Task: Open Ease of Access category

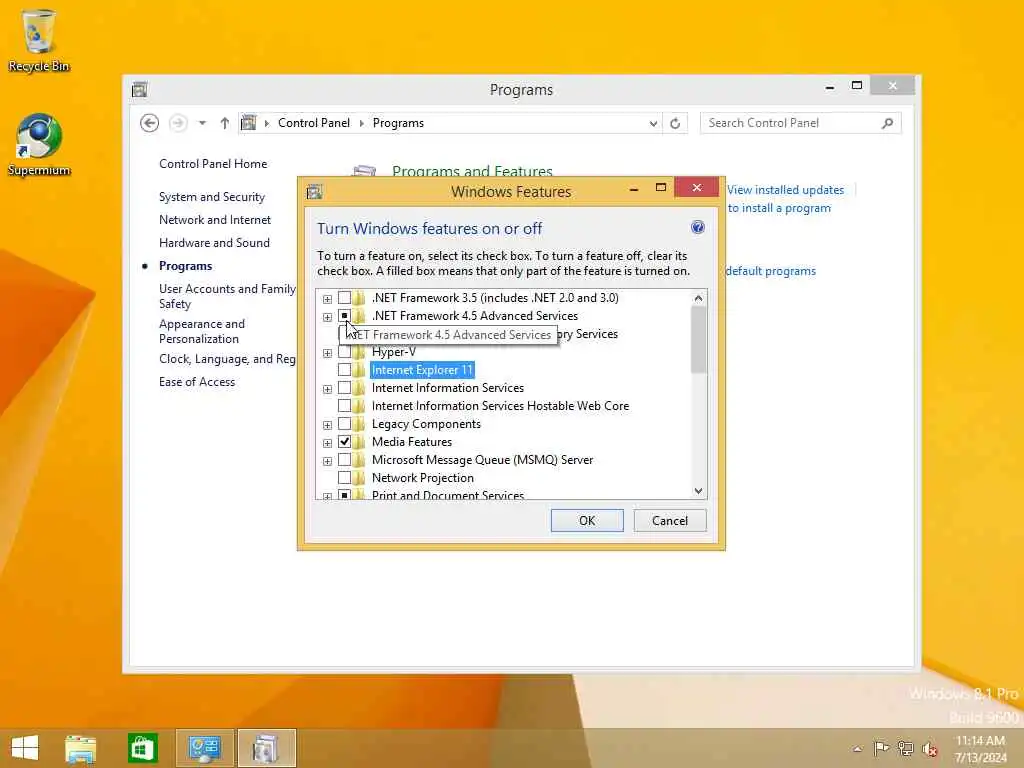Action: click(x=197, y=382)
